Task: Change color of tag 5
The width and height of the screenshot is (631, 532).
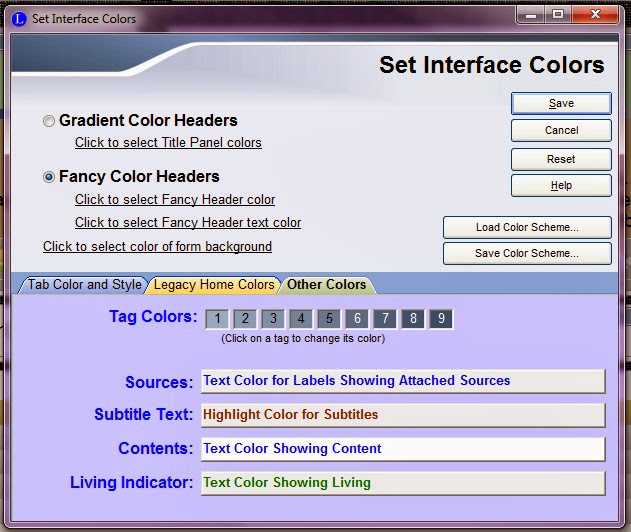Action: pyautogui.click(x=329, y=319)
